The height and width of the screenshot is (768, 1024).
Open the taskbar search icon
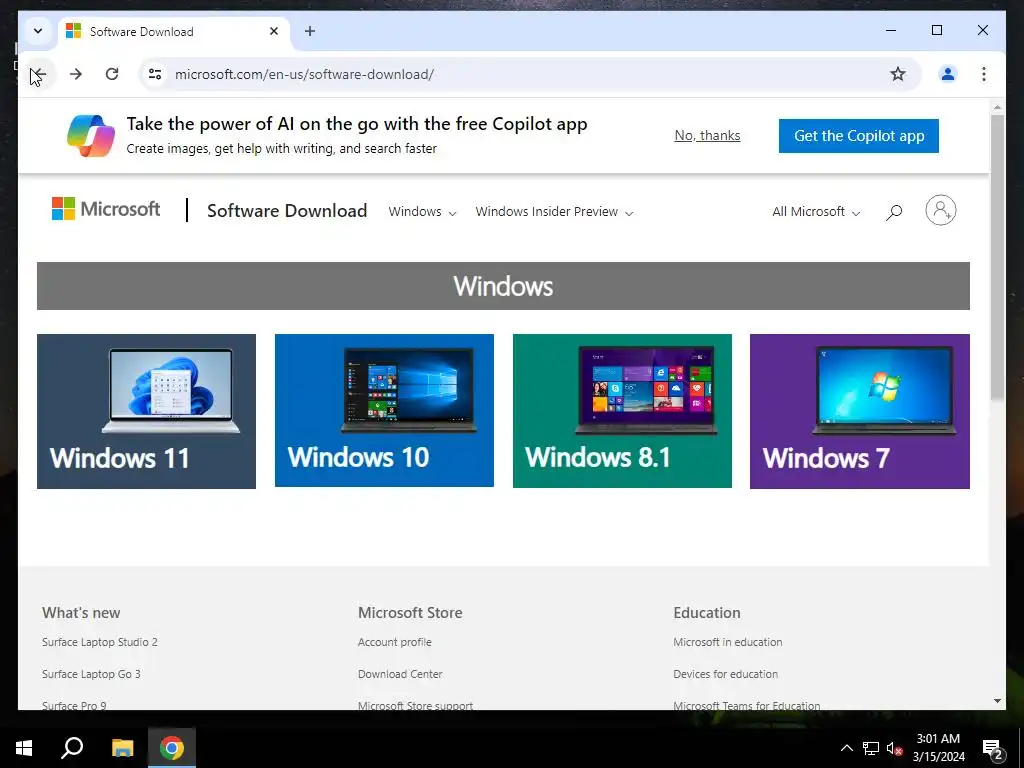pyautogui.click(x=72, y=748)
